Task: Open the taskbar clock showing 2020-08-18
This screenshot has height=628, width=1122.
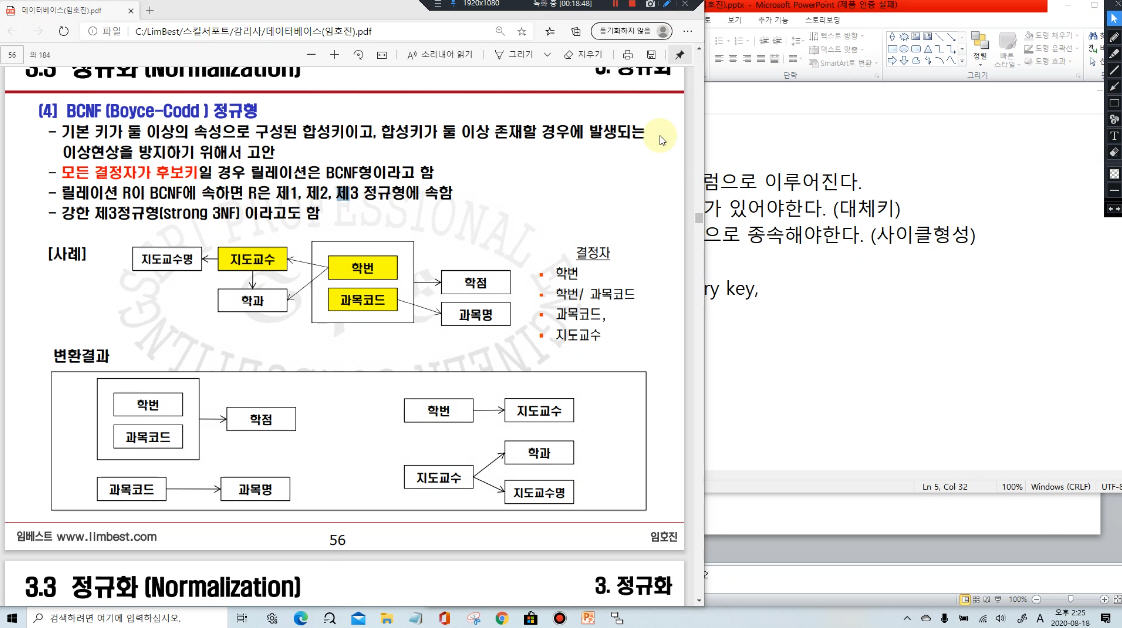Action: click(1070, 618)
